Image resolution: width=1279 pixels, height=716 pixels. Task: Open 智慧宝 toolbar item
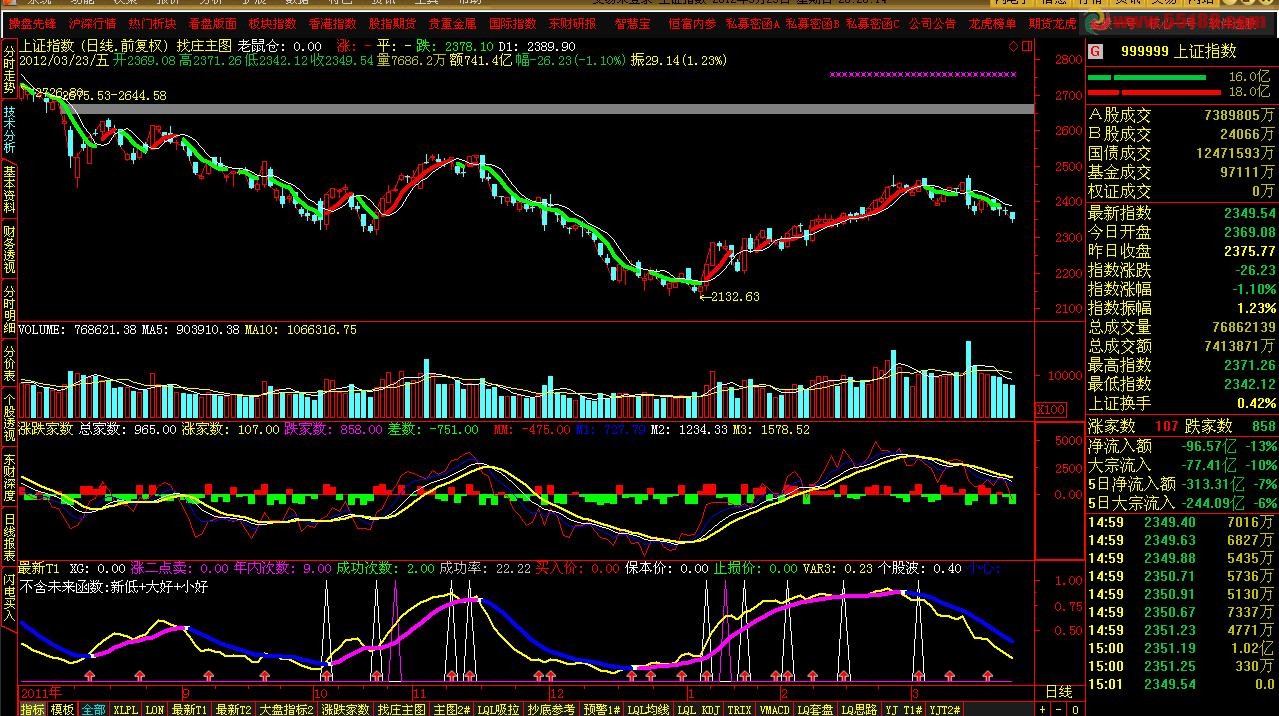click(x=632, y=23)
